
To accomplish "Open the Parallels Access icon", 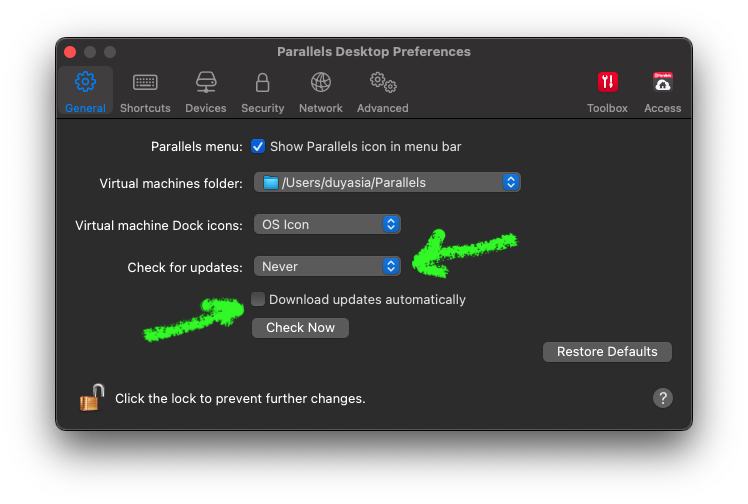I will tap(663, 82).
